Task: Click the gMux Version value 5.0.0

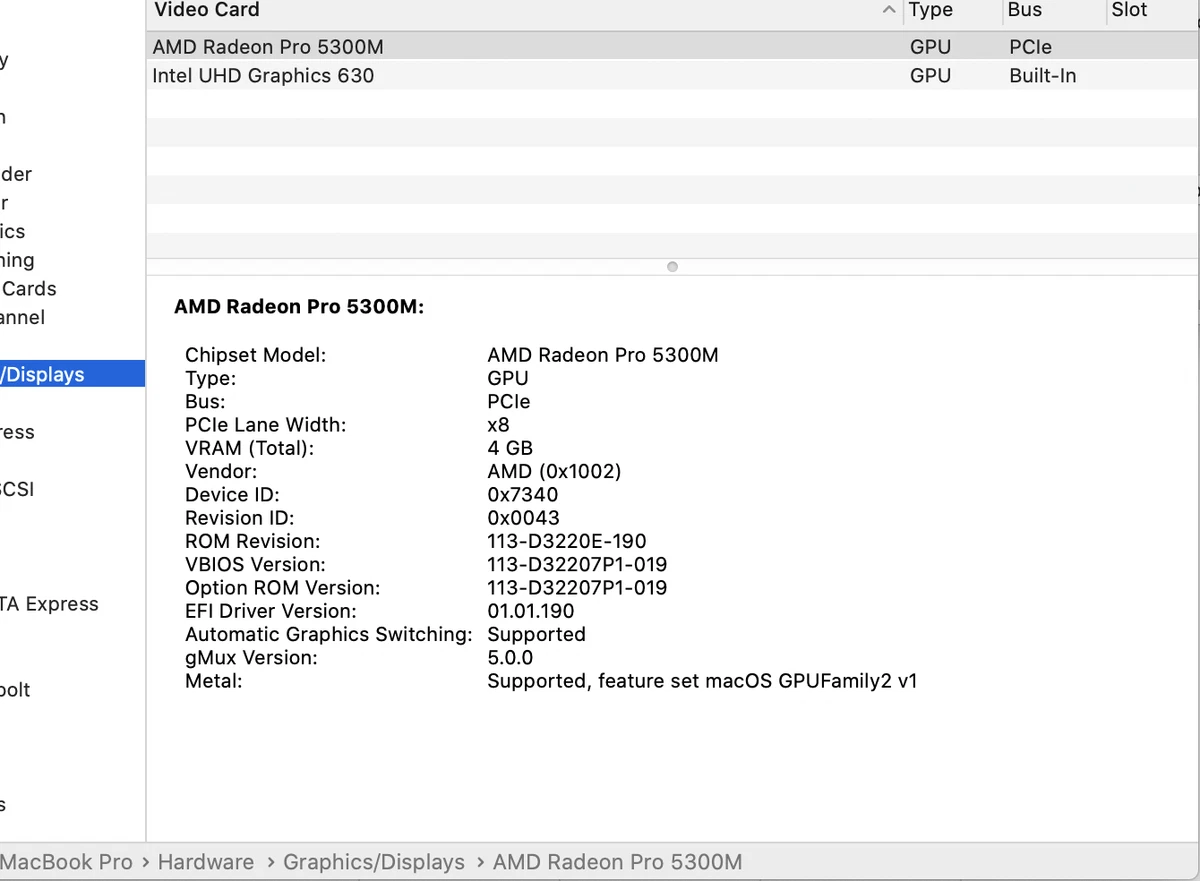Action: click(x=510, y=658)
